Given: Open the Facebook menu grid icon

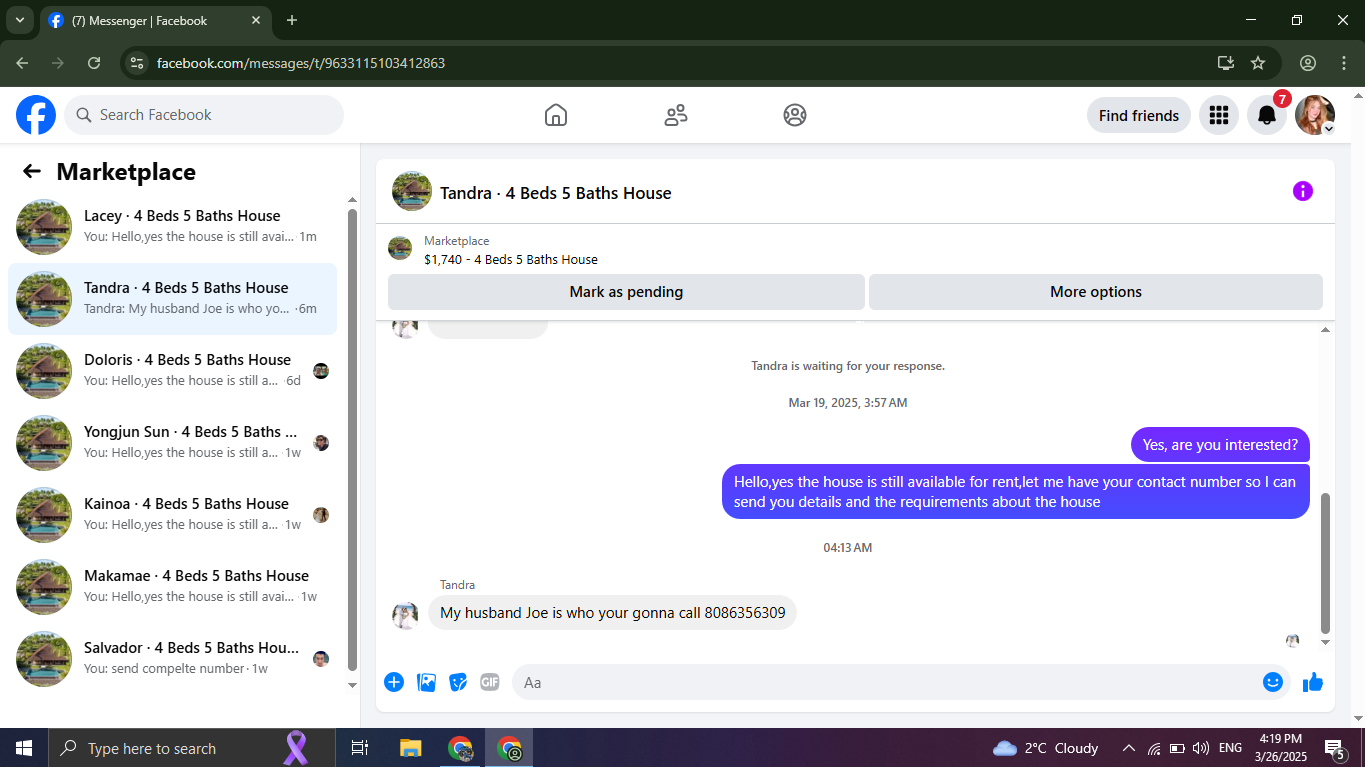Looking at the screenshot, I should click(1218, 115).
